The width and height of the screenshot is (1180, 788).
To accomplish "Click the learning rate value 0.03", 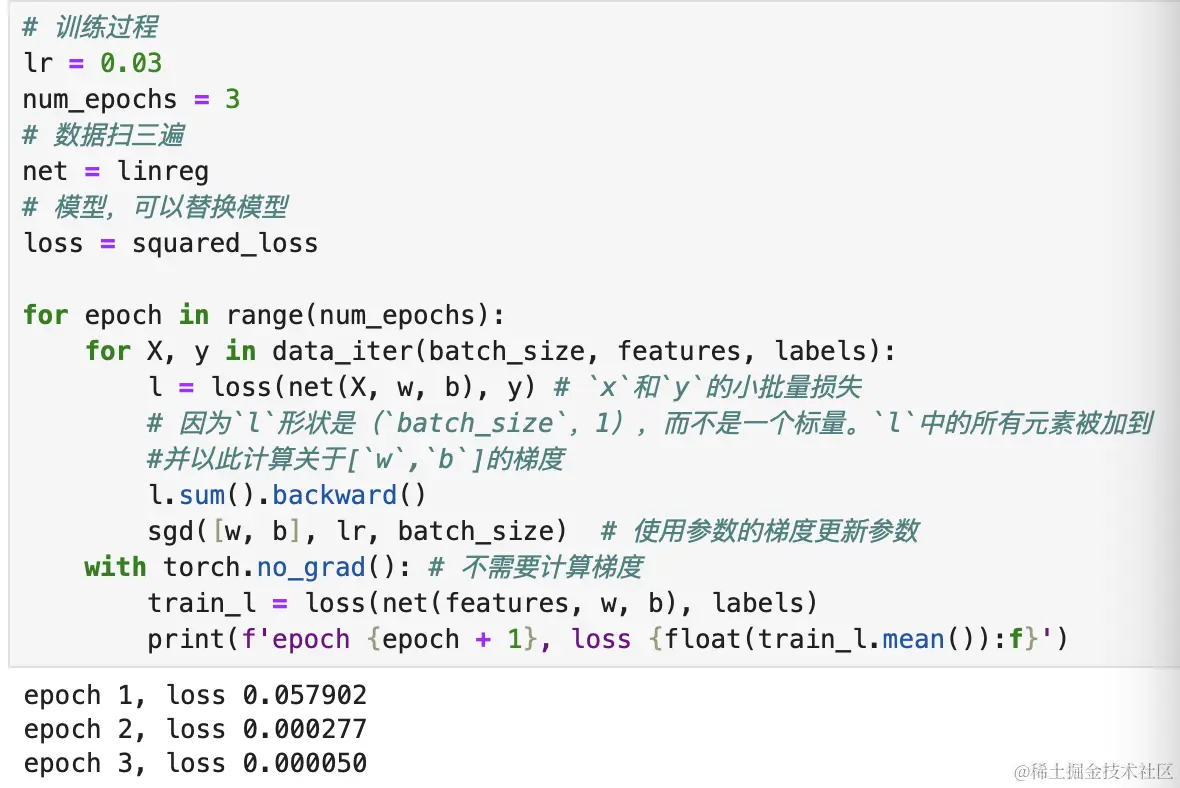I will 131,63.
